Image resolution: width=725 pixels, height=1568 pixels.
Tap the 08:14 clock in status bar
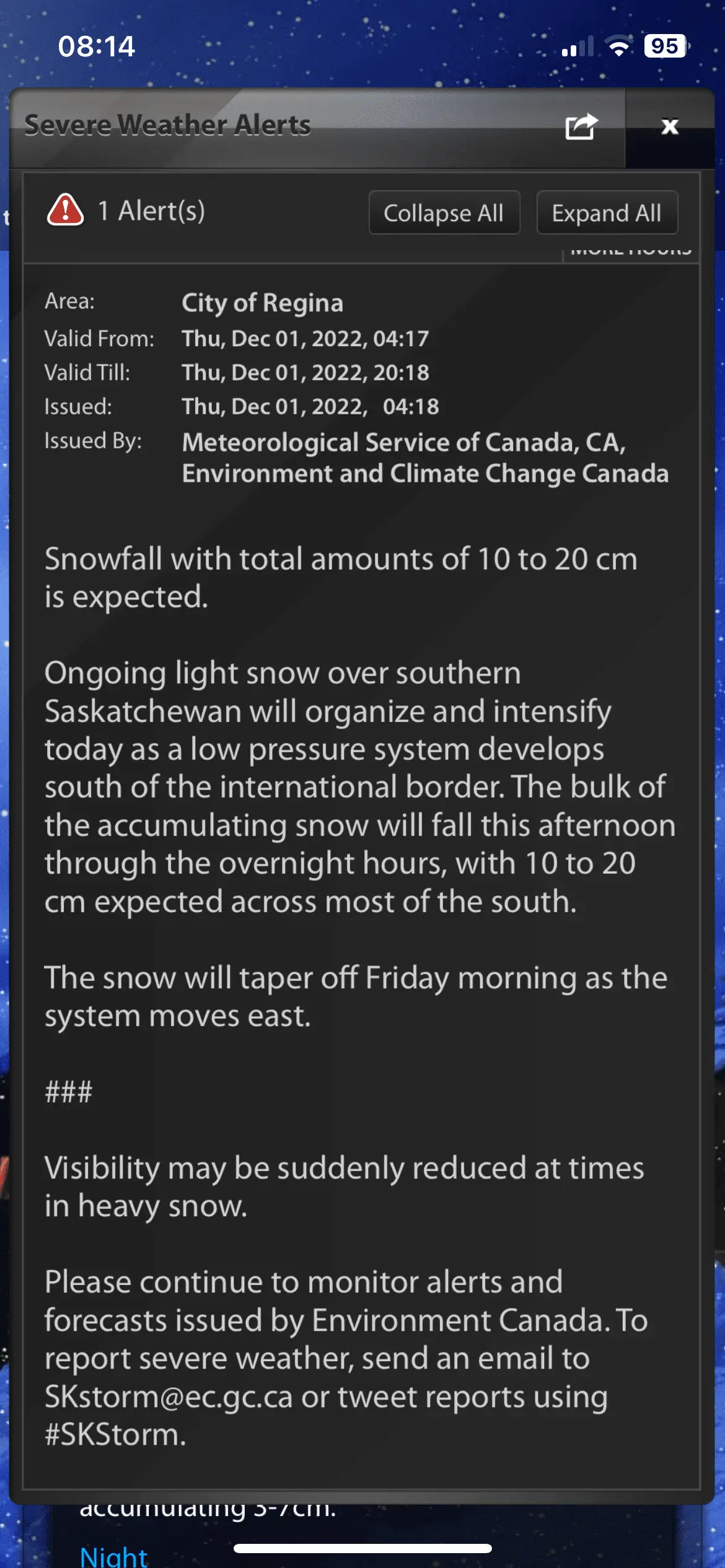[x=96, y=46]
